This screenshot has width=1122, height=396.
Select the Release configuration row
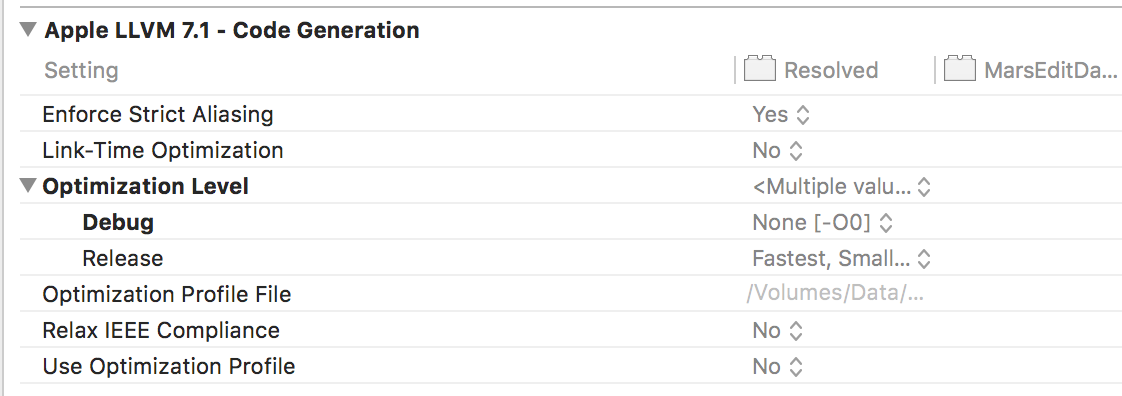tap(571, 258)
